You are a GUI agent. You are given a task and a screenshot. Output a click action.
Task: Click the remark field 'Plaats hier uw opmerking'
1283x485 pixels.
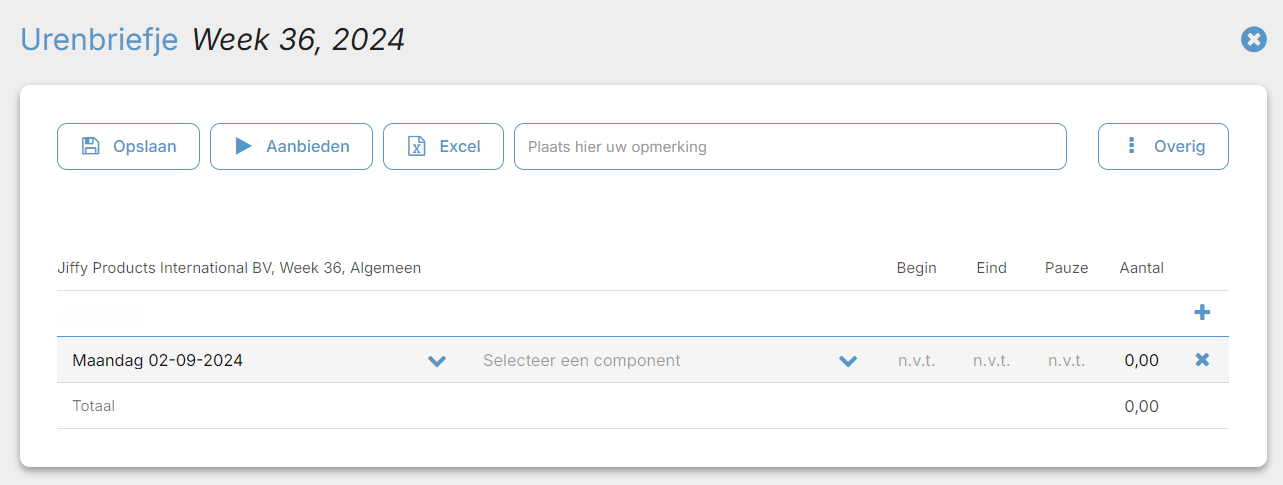point(790,146)
